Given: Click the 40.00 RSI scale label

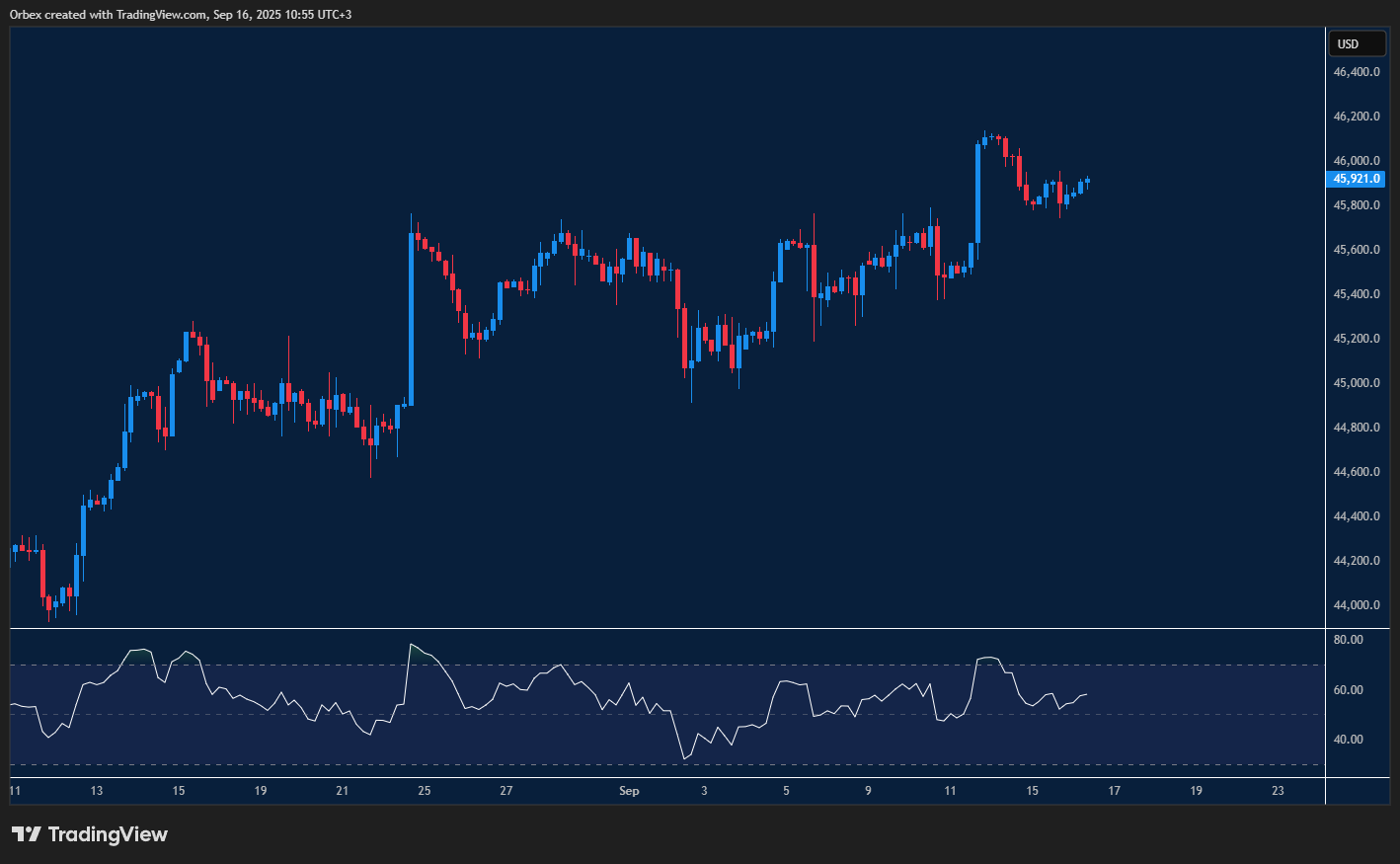Looking at the screenshot, I should click(x=1348, y=740).
